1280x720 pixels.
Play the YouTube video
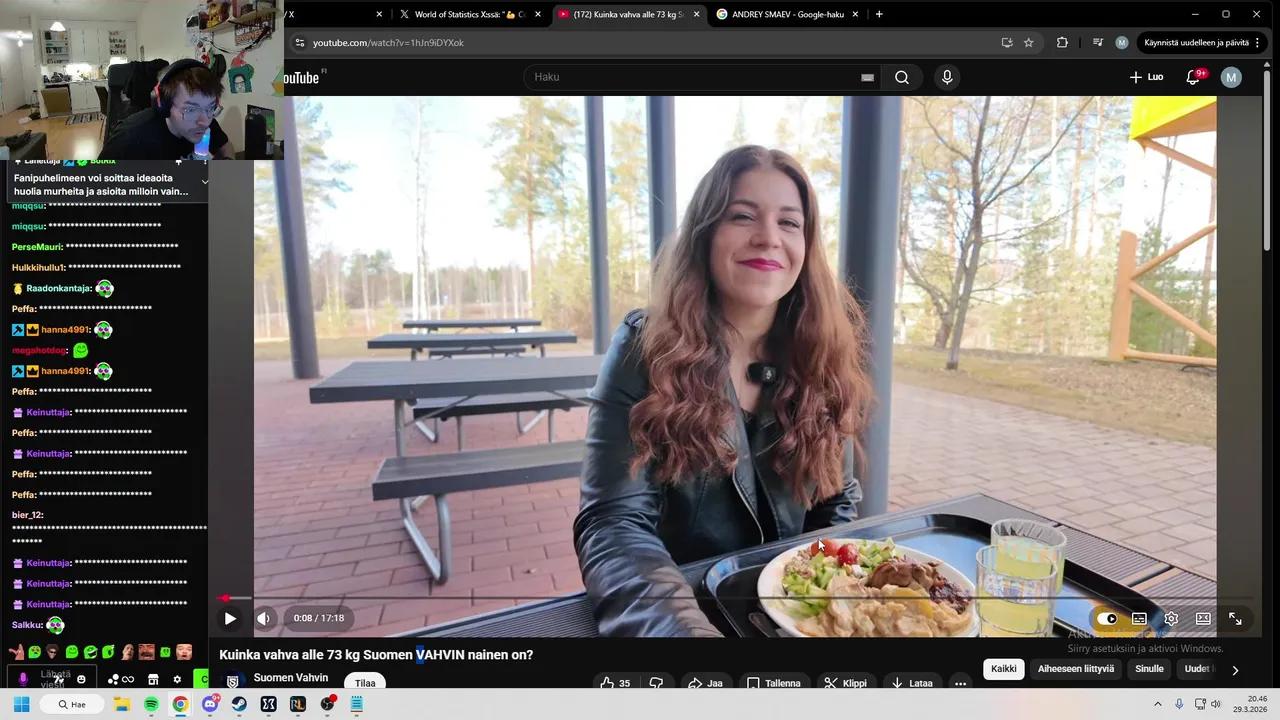click(230, 619)
